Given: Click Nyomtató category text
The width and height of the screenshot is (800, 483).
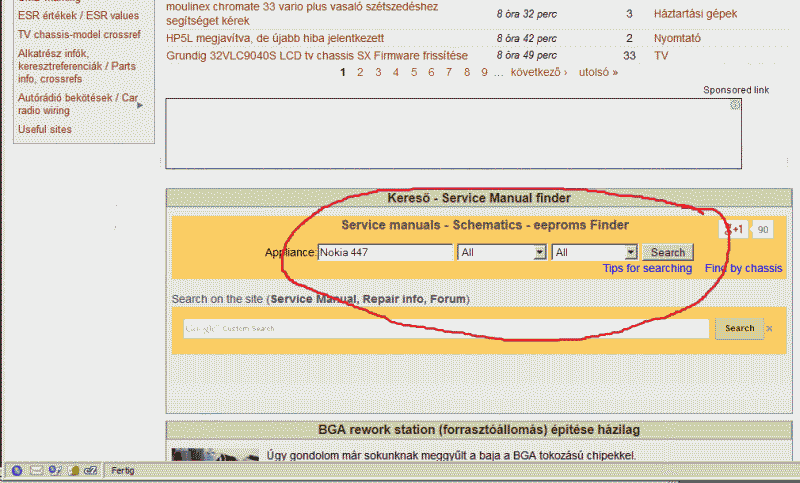Looking at the screenshot, I should [x=677, y=38].
